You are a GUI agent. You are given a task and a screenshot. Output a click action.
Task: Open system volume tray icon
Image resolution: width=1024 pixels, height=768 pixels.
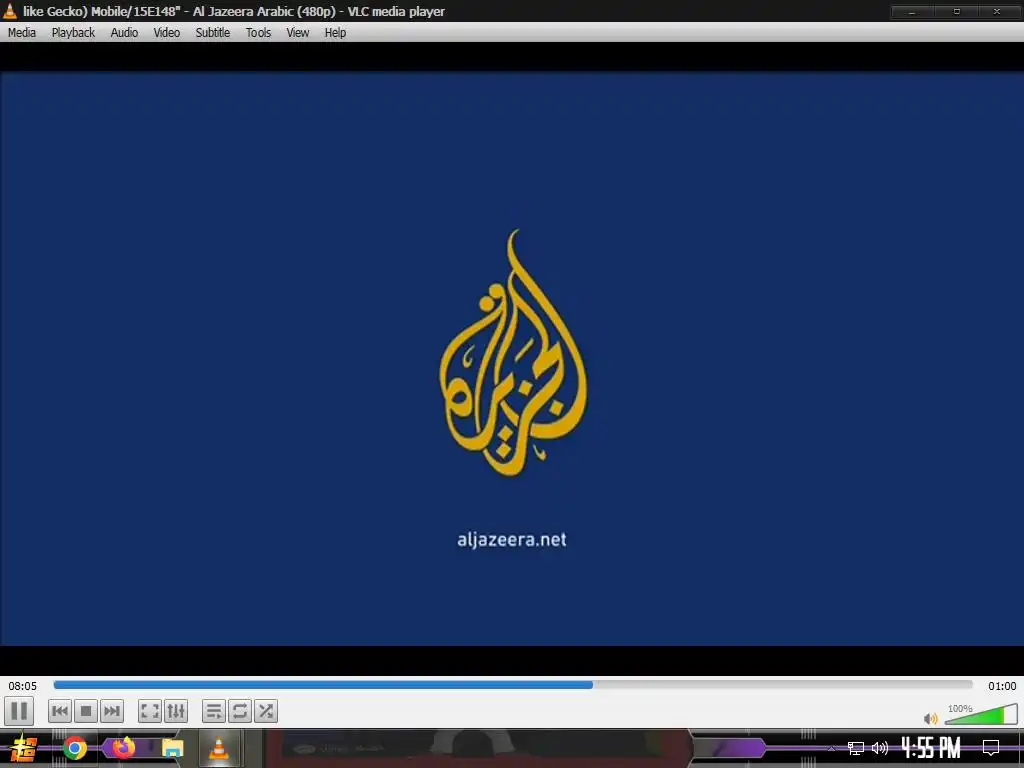[x=880, y=748]
